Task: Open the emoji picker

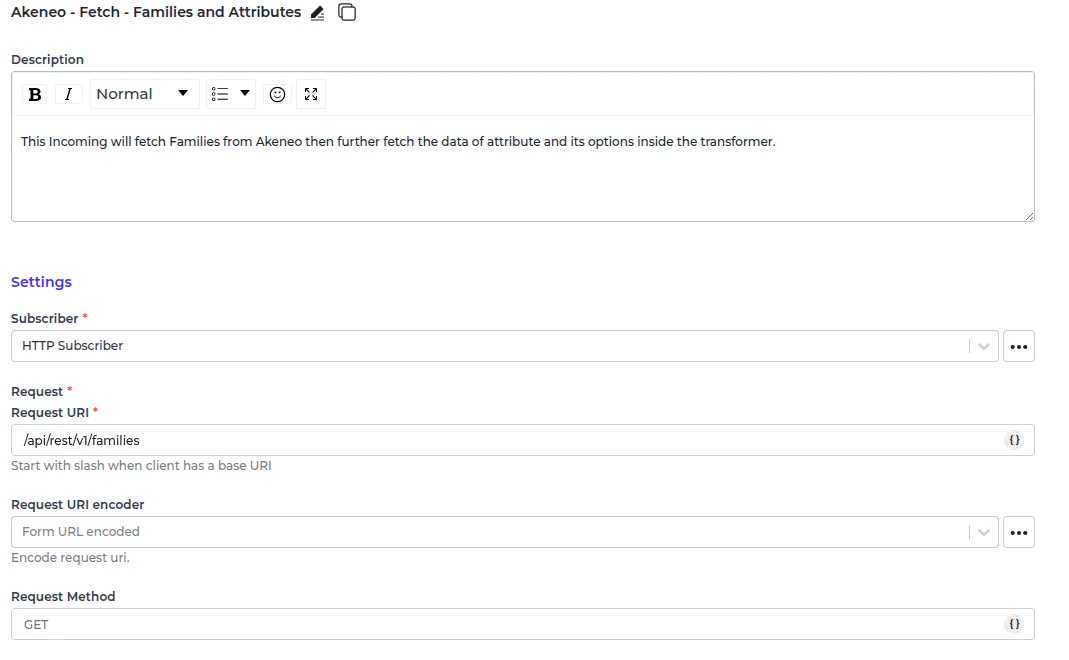Action: tap(277, 94)
